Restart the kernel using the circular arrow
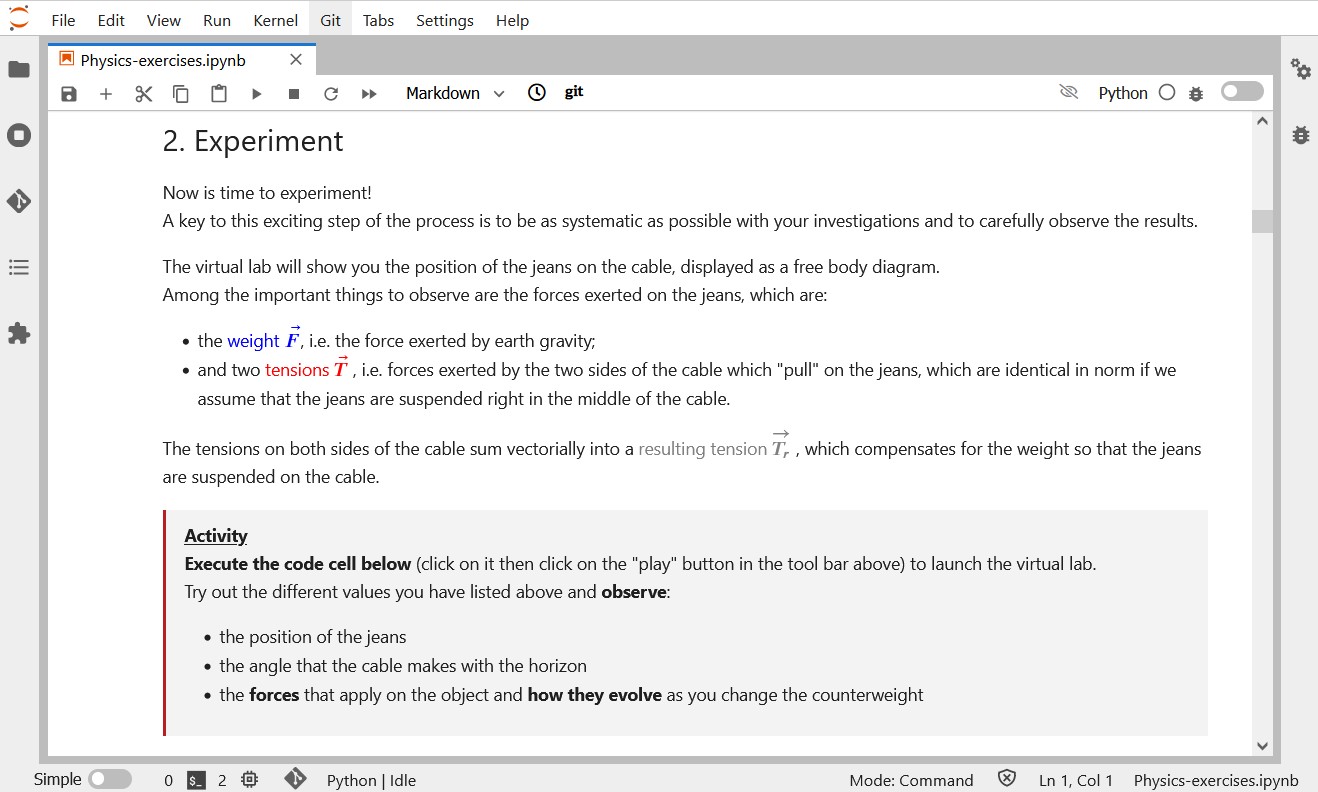Image resolution: width=1318 pixels, height=792 pixels. click(330, 92)
